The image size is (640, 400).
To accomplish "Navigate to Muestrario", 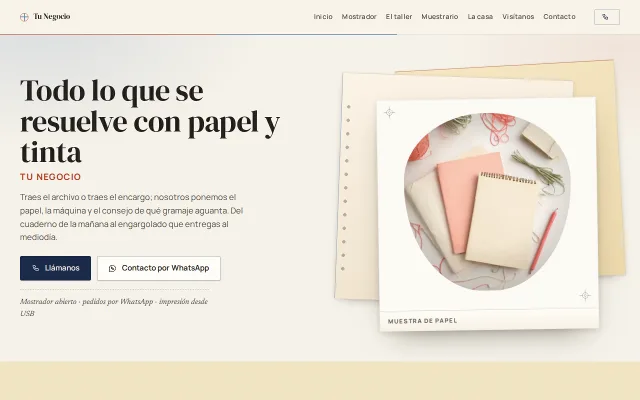I will pyautogui.click(x=440, y=17).
